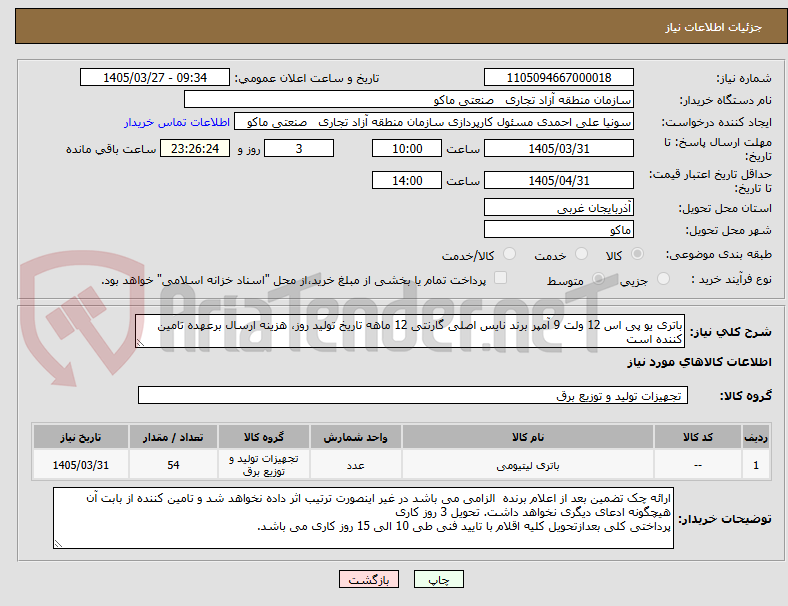Click the buyer notes text area
788x606 pixels.
click(x=363, y=518)
